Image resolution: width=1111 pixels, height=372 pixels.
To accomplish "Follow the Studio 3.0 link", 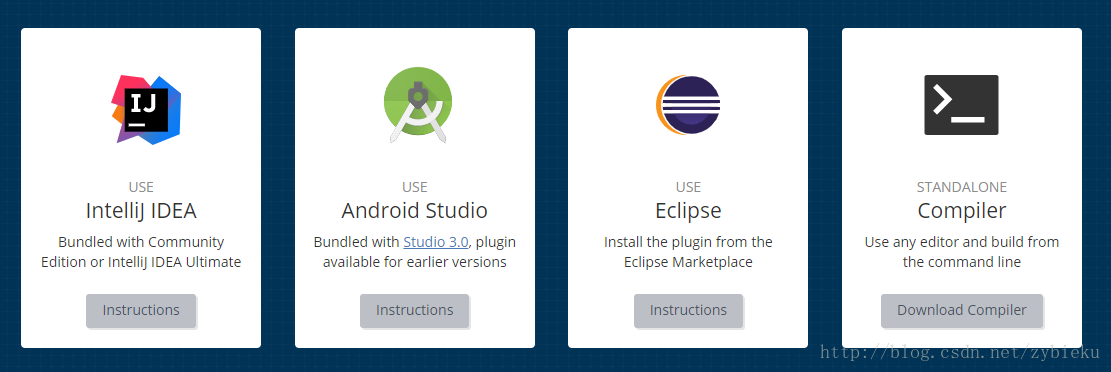I will point(436,242).
